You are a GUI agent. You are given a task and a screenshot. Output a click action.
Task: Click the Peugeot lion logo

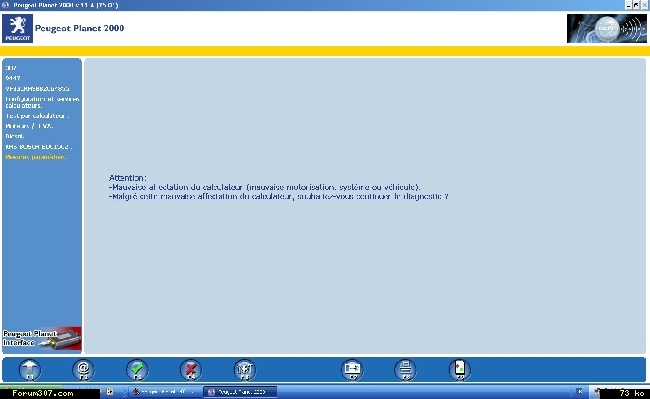(17, 28)
